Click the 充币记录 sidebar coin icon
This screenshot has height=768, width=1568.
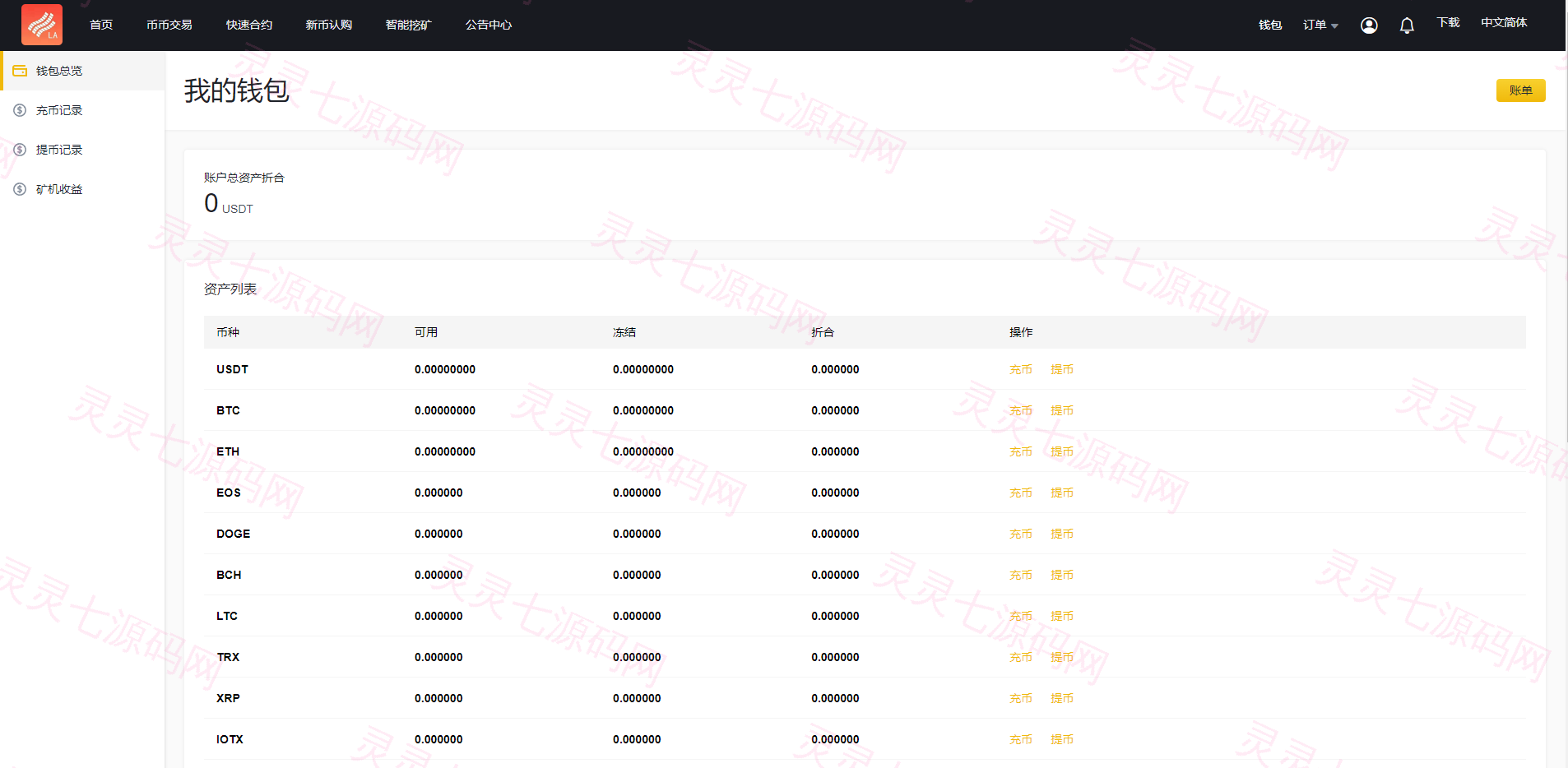[20, 110]
